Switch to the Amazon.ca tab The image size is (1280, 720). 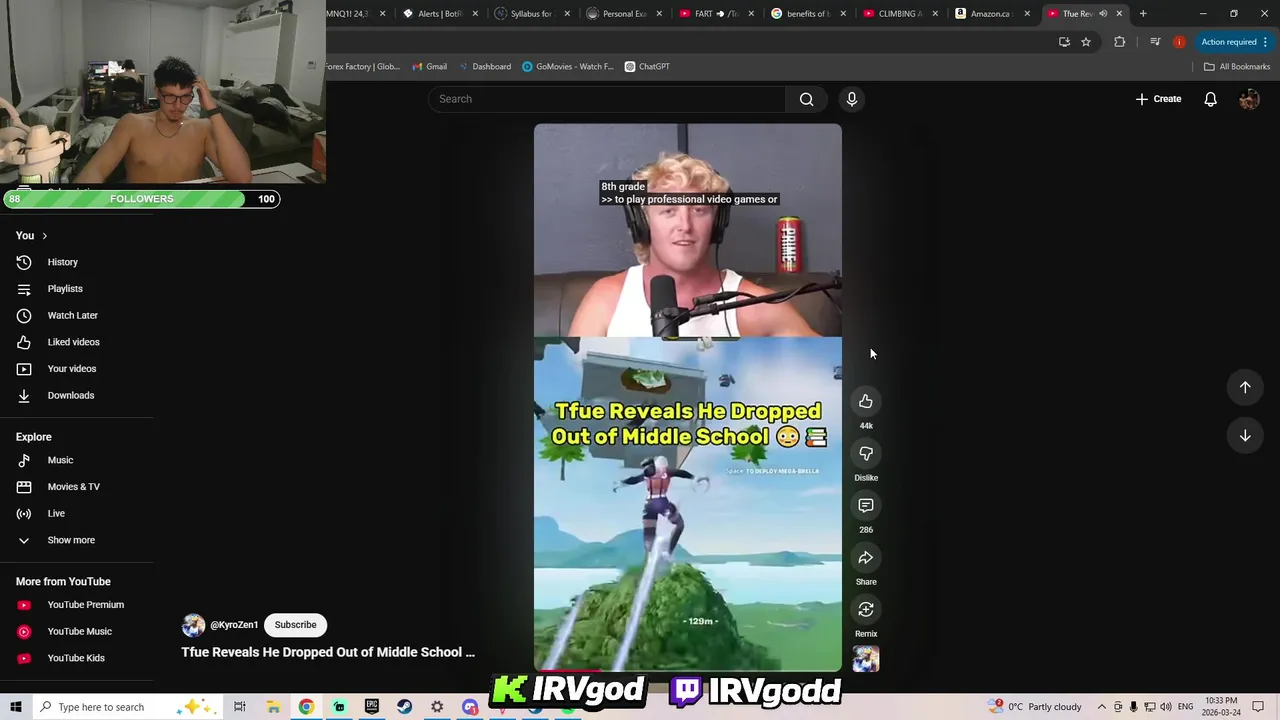tap(991, 14)
